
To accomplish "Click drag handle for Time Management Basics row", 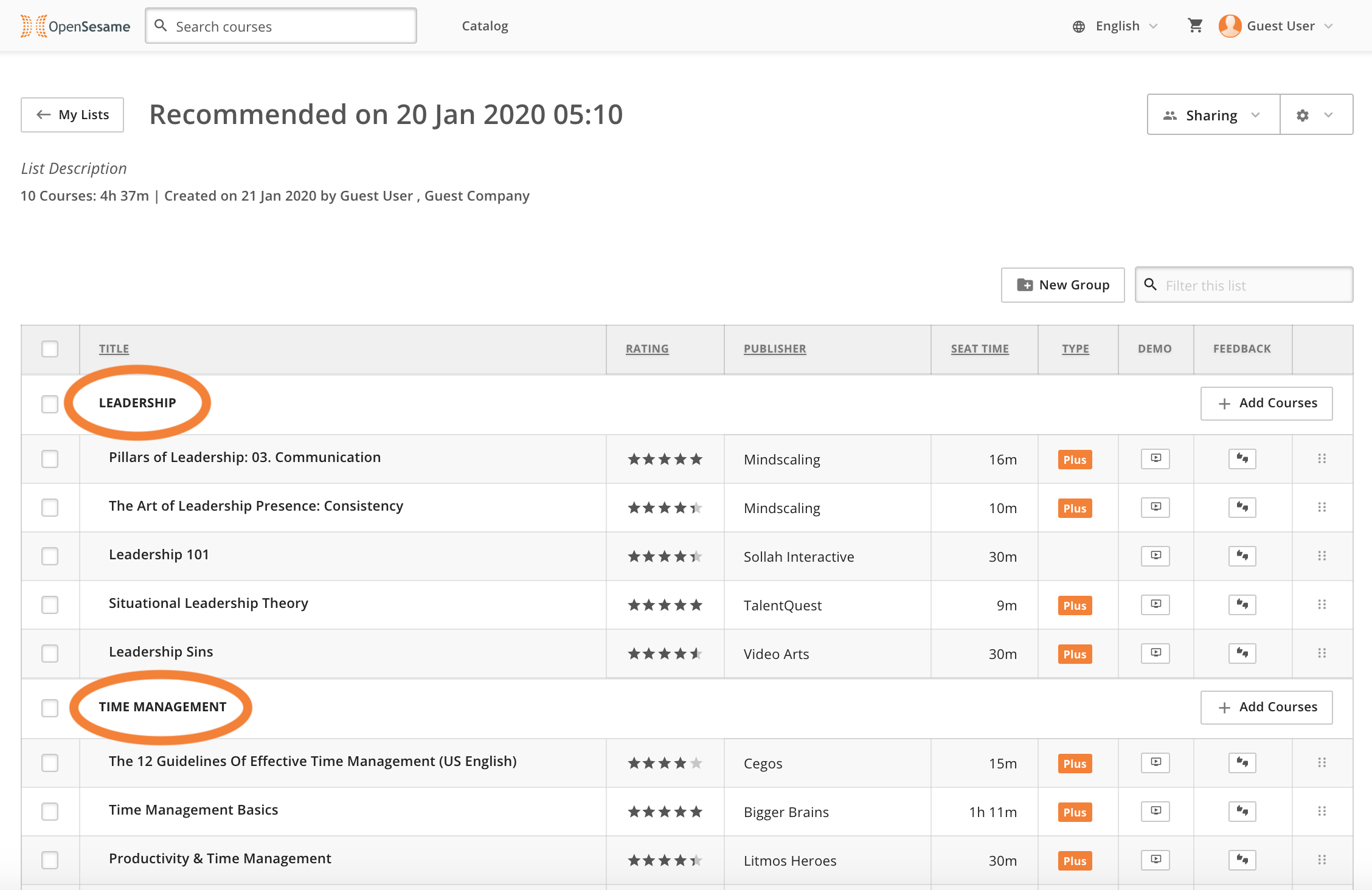I will [x=1322, y=811].
